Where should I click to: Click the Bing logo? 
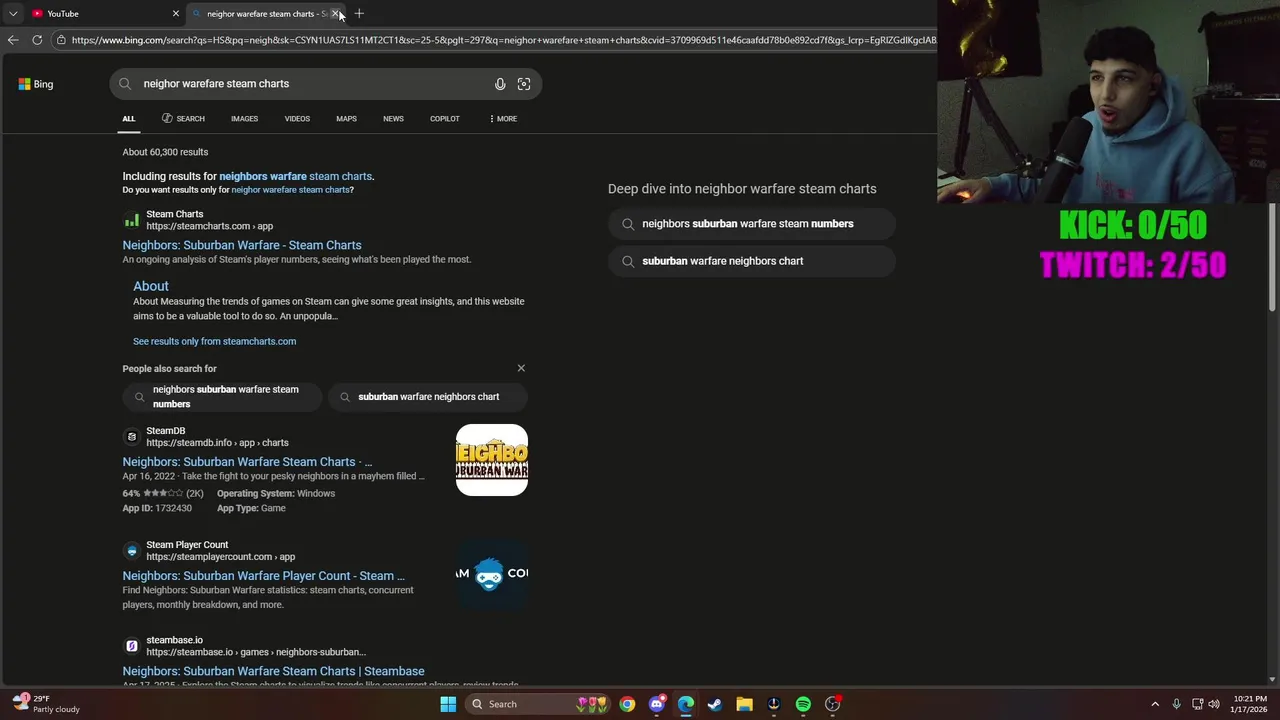[35, 84]
